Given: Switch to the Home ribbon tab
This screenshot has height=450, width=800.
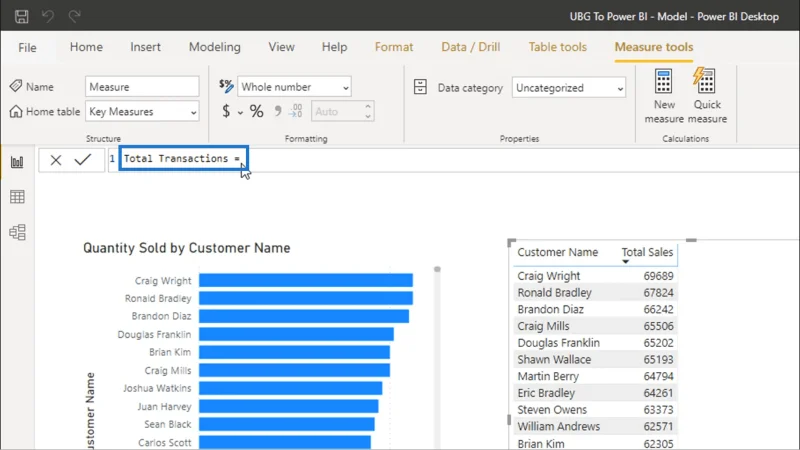Looking at the screenshot, I should pos(86,47).
